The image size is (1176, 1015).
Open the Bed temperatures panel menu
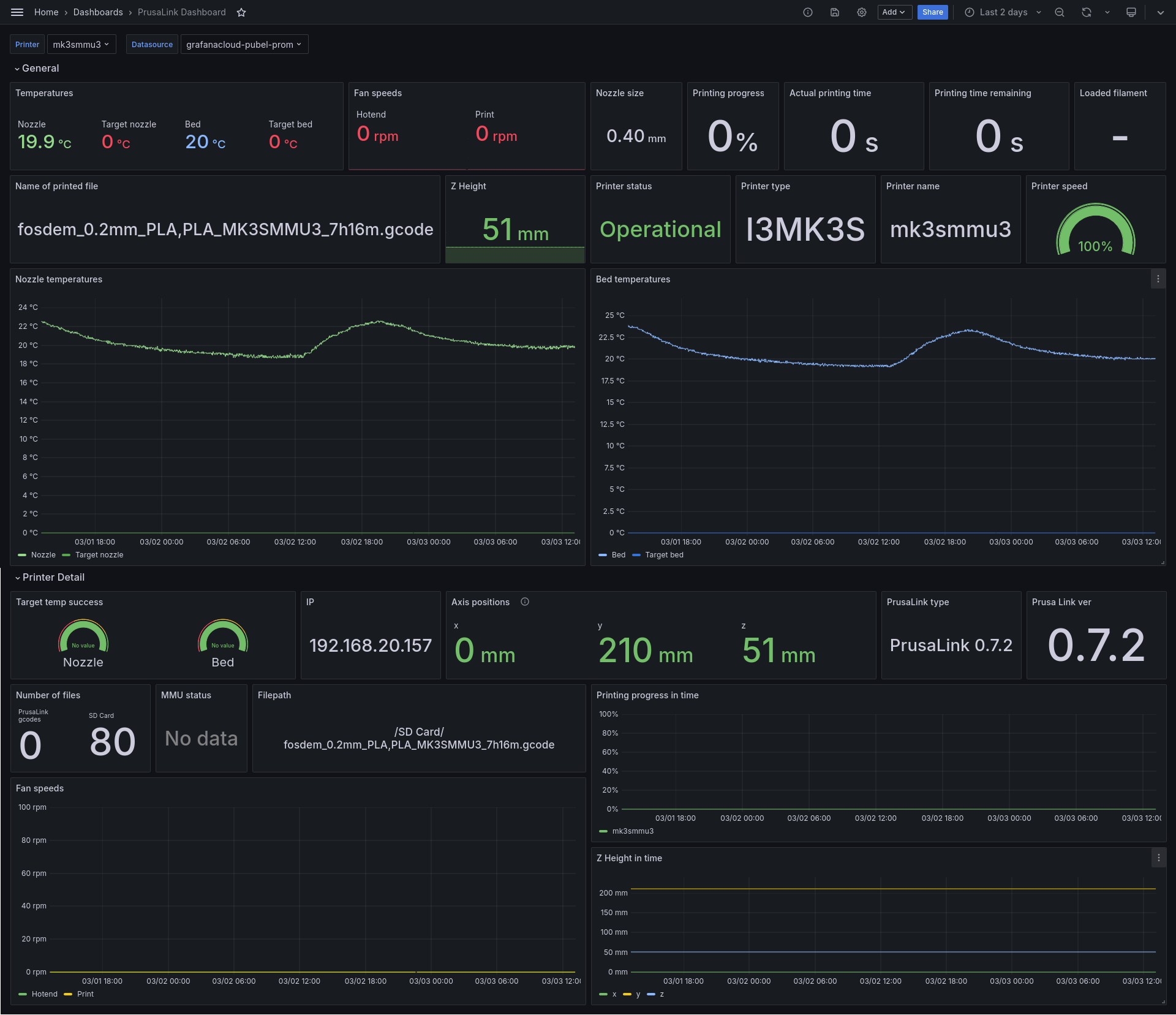coord(1158,279)
